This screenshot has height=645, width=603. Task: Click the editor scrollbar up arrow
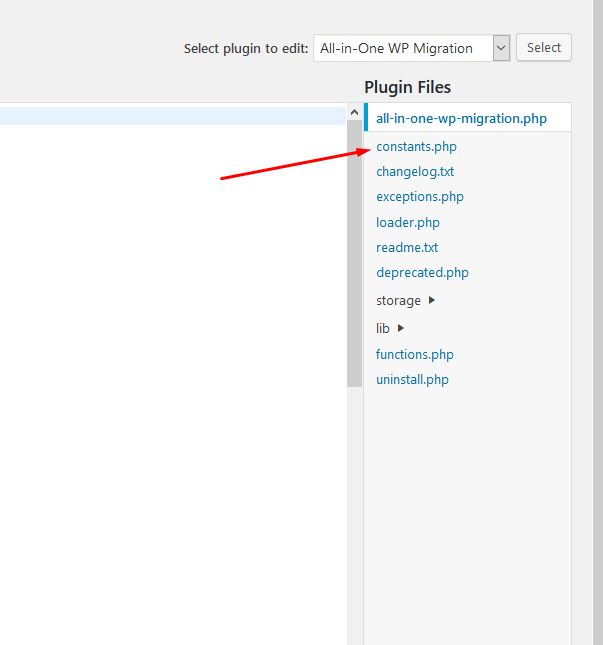click(x=354, y=111)
